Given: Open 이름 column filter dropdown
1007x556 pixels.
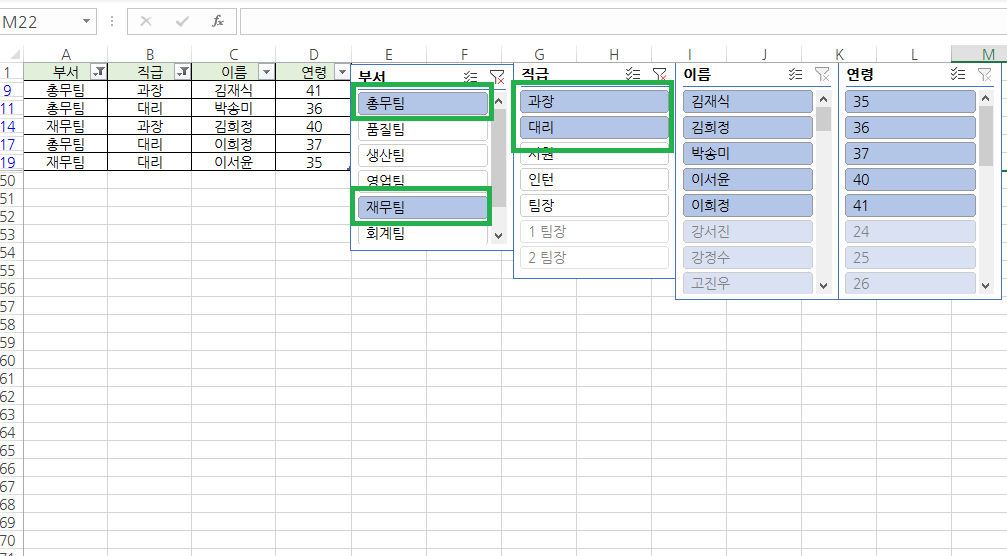Looking at the screenshot, I should [267, 71].
